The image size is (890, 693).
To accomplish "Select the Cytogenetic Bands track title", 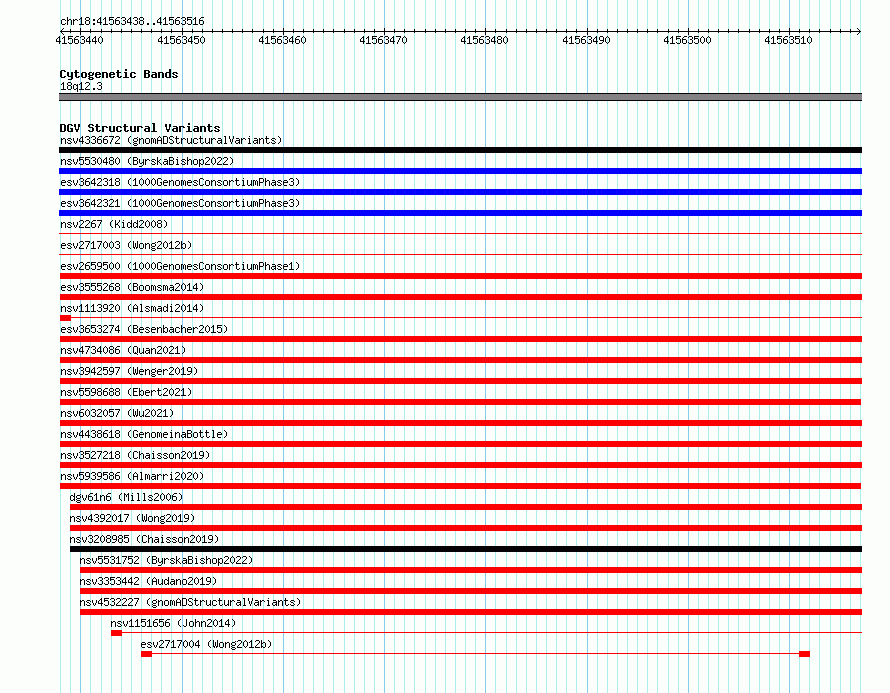I will click(x=119, y=74).
